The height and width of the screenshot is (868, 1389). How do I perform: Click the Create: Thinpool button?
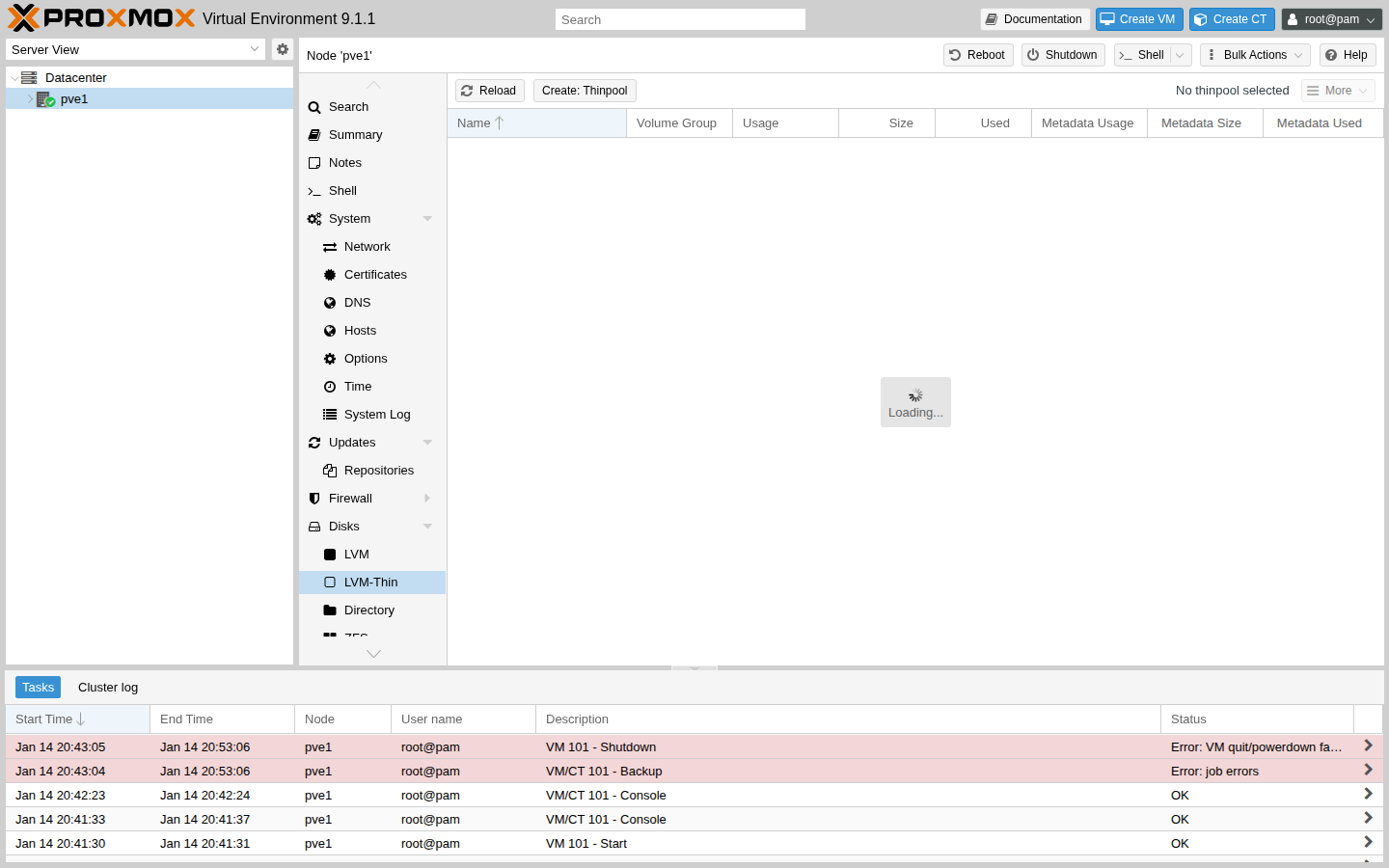(585, 90)
